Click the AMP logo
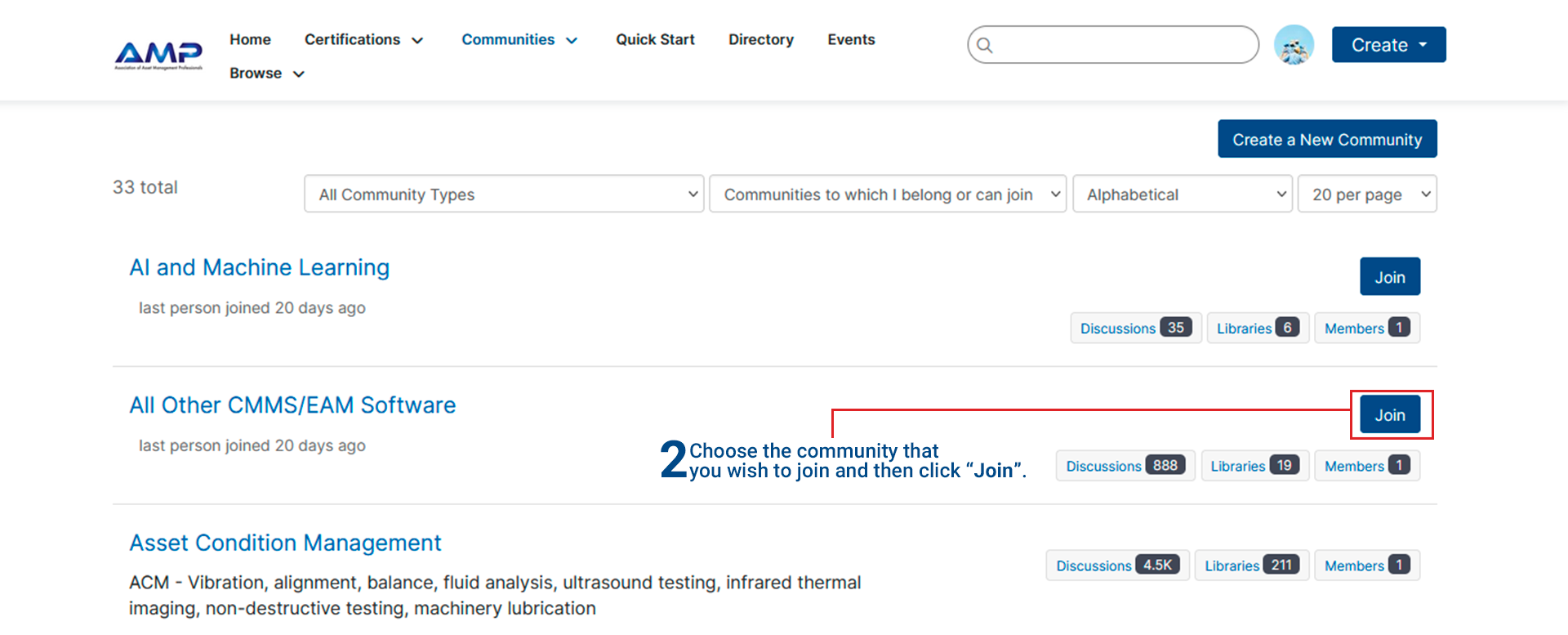This screenshot has width=1568, height=635. tap(158, 56)
